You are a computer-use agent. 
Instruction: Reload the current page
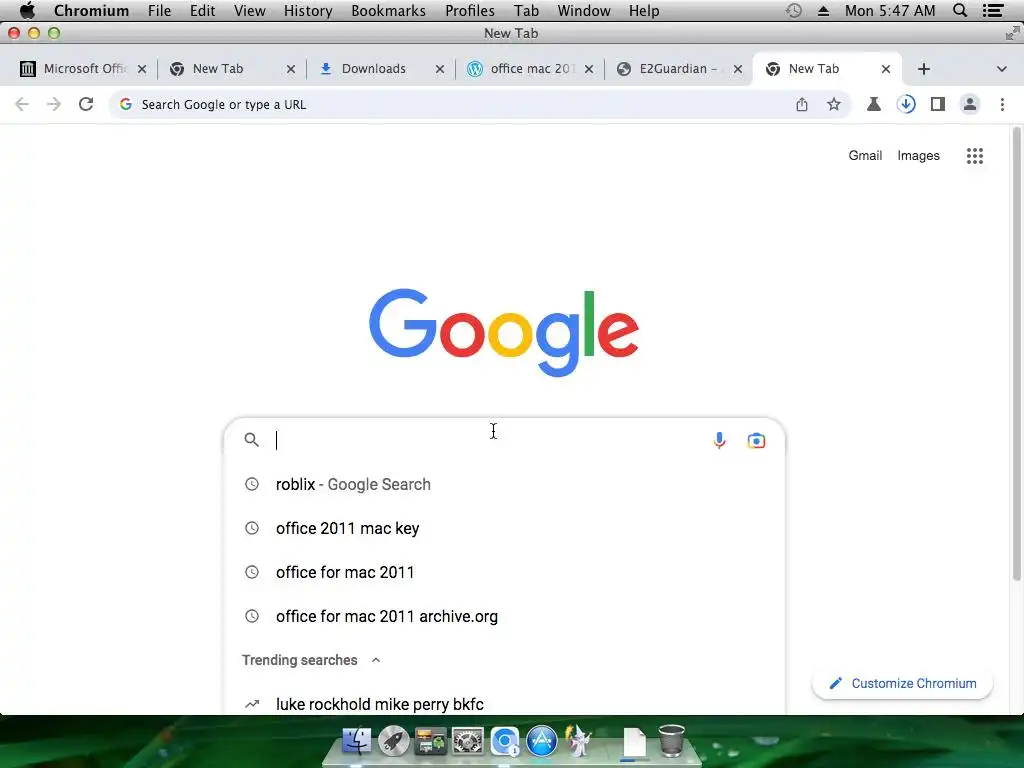(x=86, y=104)
